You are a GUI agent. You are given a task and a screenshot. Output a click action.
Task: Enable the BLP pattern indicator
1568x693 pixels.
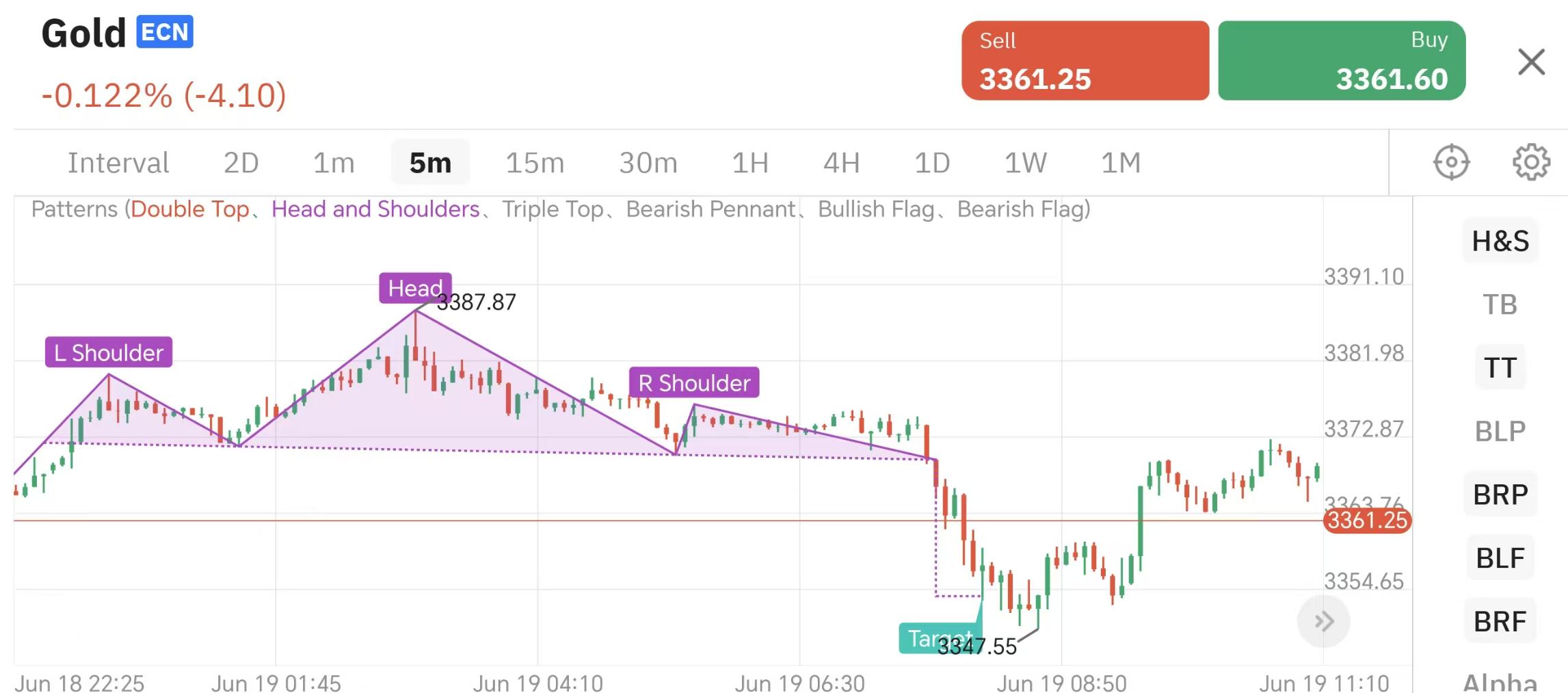coord(1500,432)
